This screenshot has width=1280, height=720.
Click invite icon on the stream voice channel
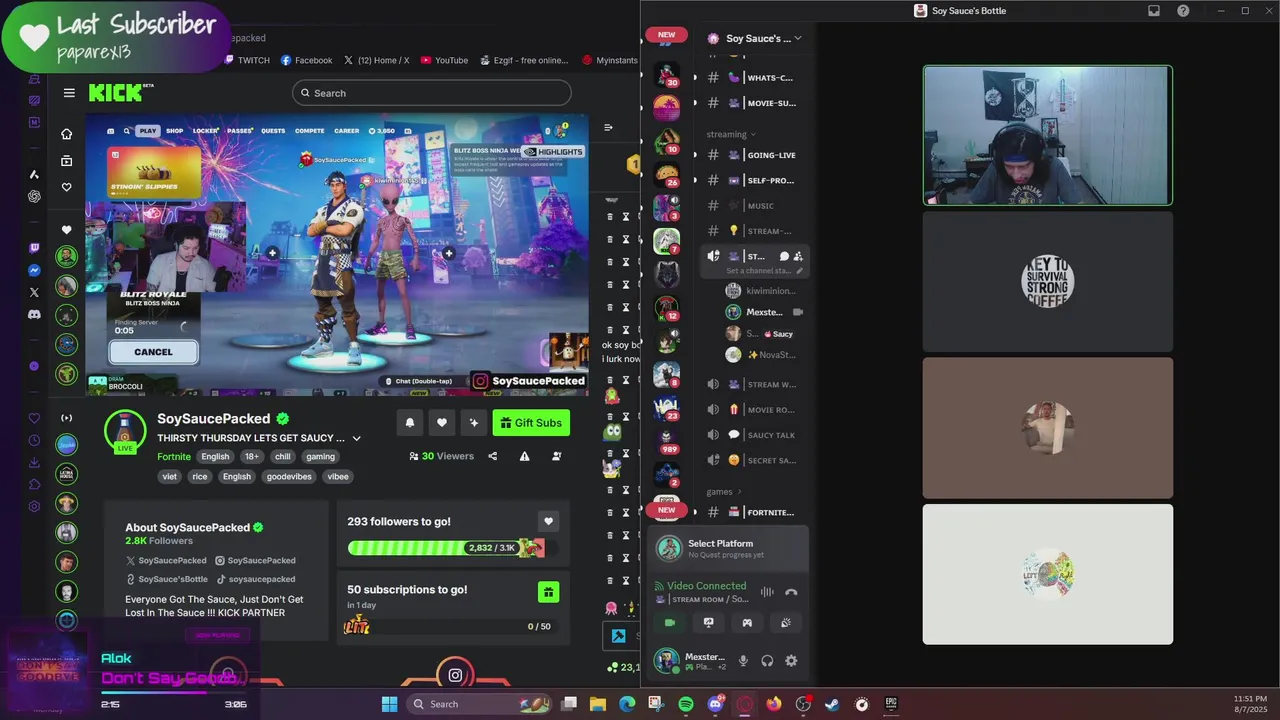pos(798,257)
